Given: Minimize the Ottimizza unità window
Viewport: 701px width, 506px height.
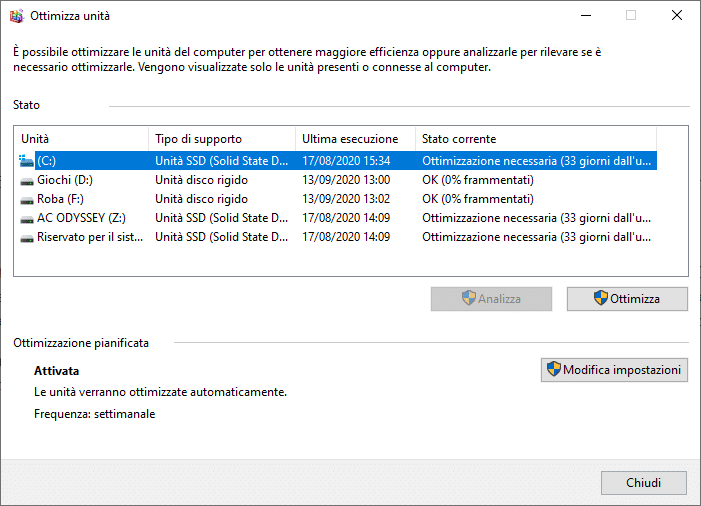Looking at the screenshot, I should tap(585, 16).
